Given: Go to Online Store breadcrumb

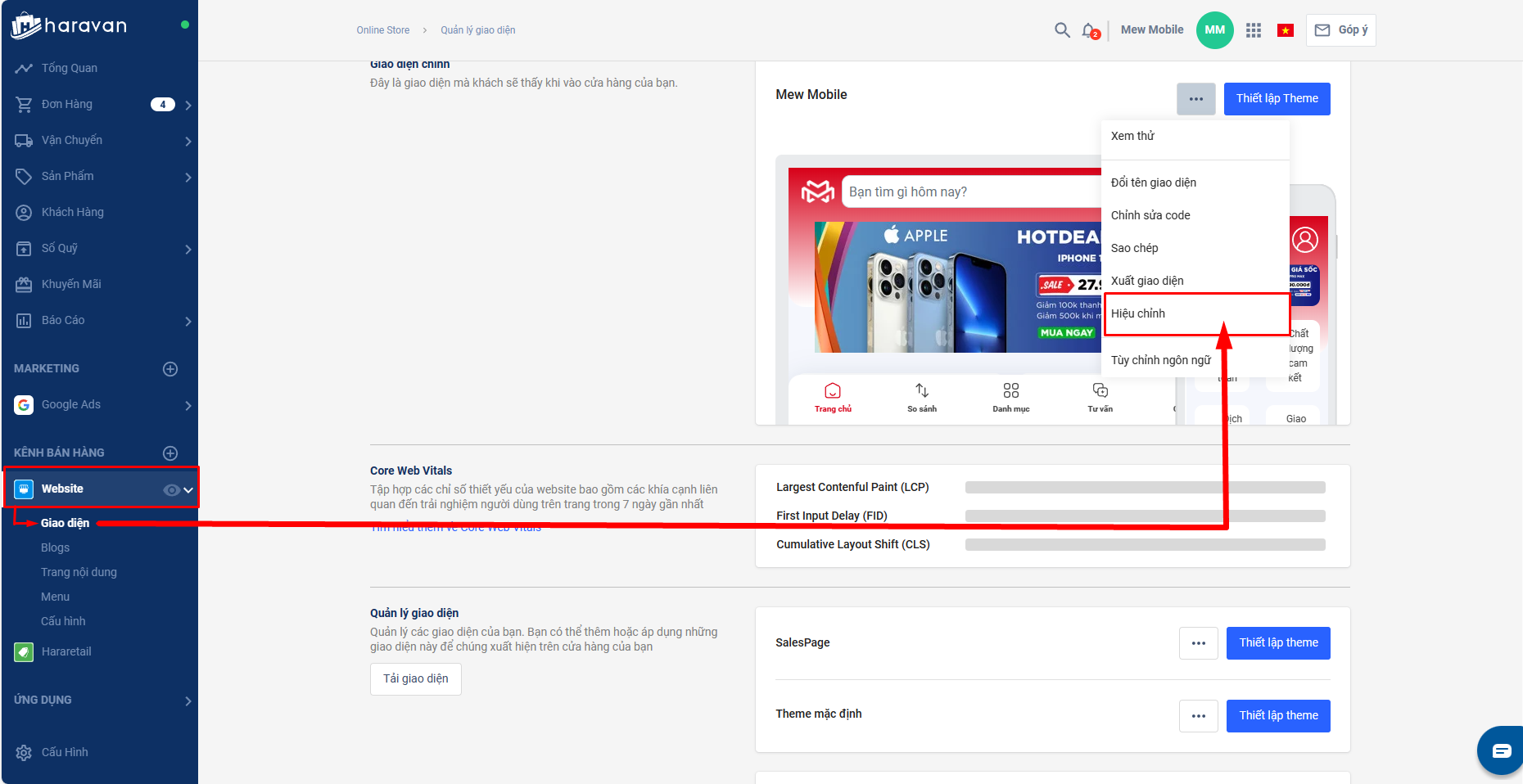Looking at the screenshot, I should (383, 30).
